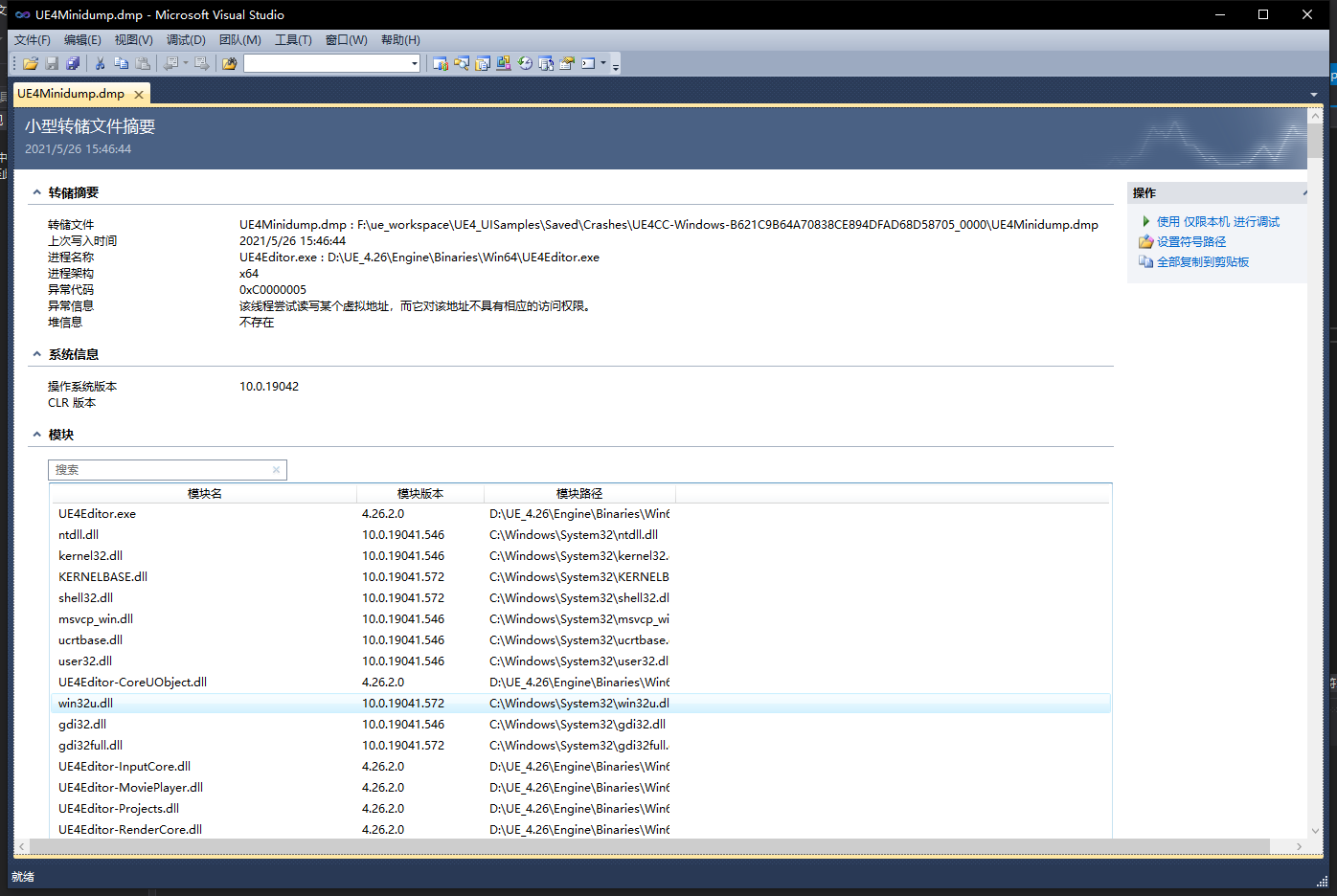1337x896 pixels.
Task: Sort by the 模块版本 column header
Action: 420,493
